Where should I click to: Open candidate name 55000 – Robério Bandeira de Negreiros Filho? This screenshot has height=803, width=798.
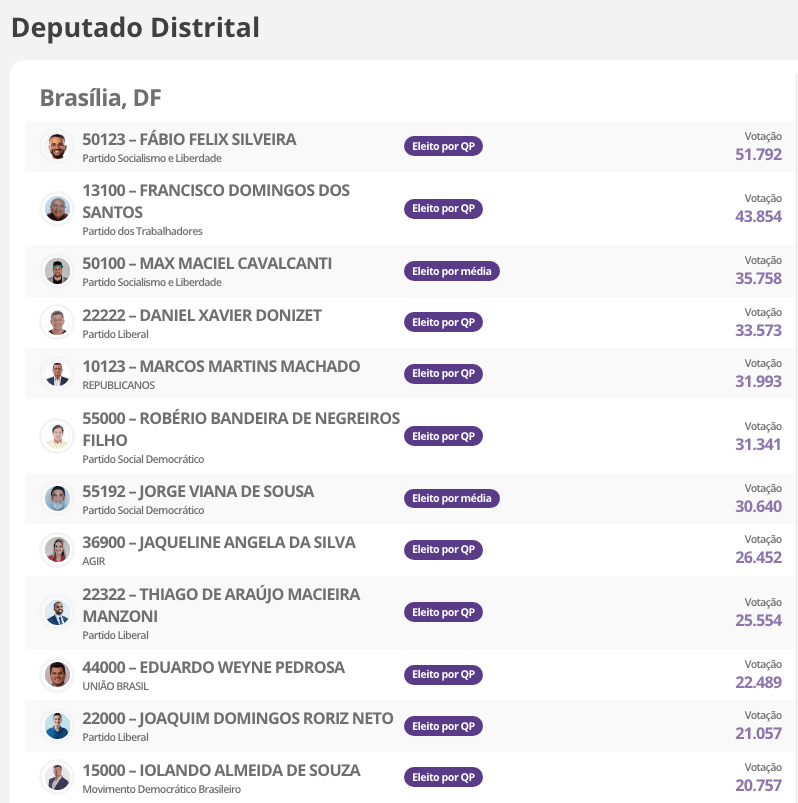point(240,429)
